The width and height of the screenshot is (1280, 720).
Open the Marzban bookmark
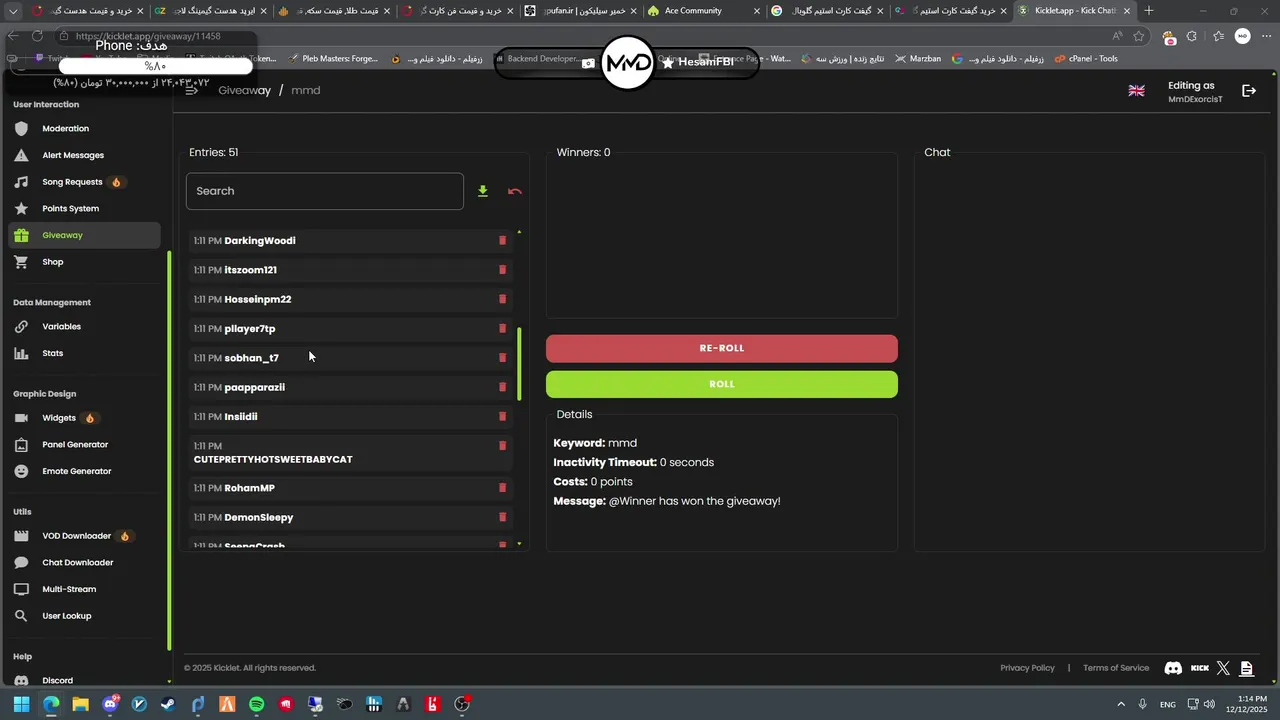point(918,59)
